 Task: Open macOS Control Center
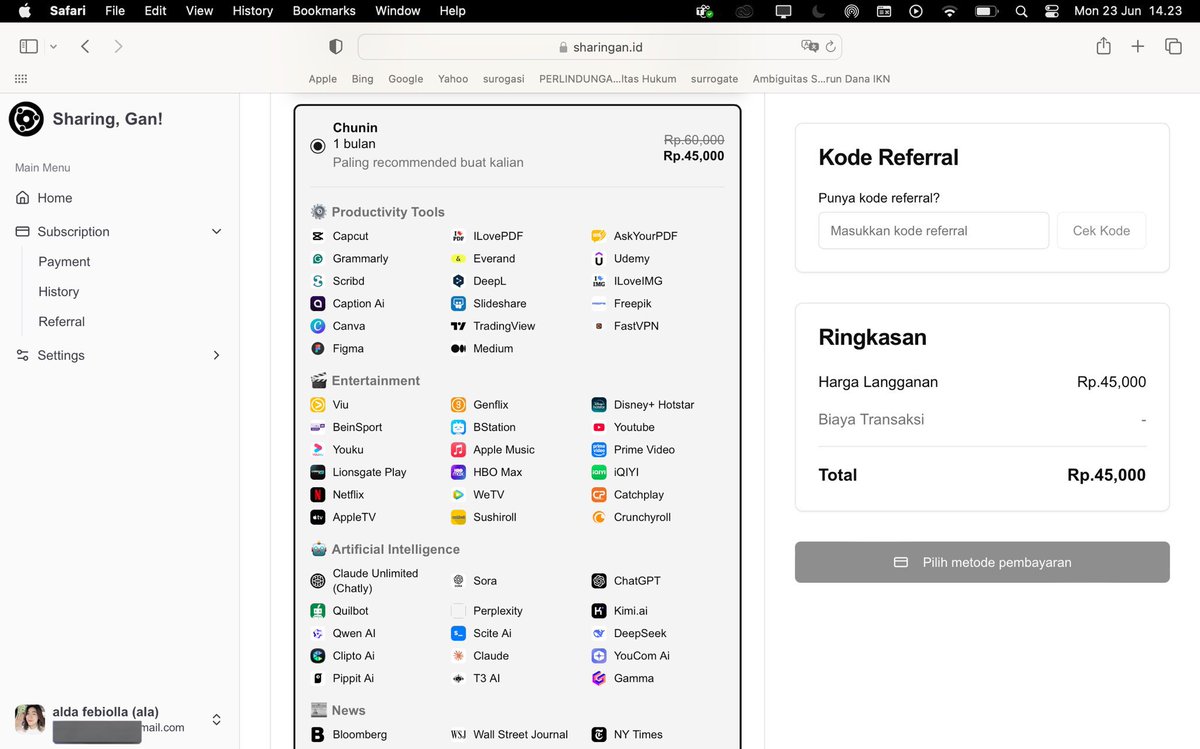1051,11
